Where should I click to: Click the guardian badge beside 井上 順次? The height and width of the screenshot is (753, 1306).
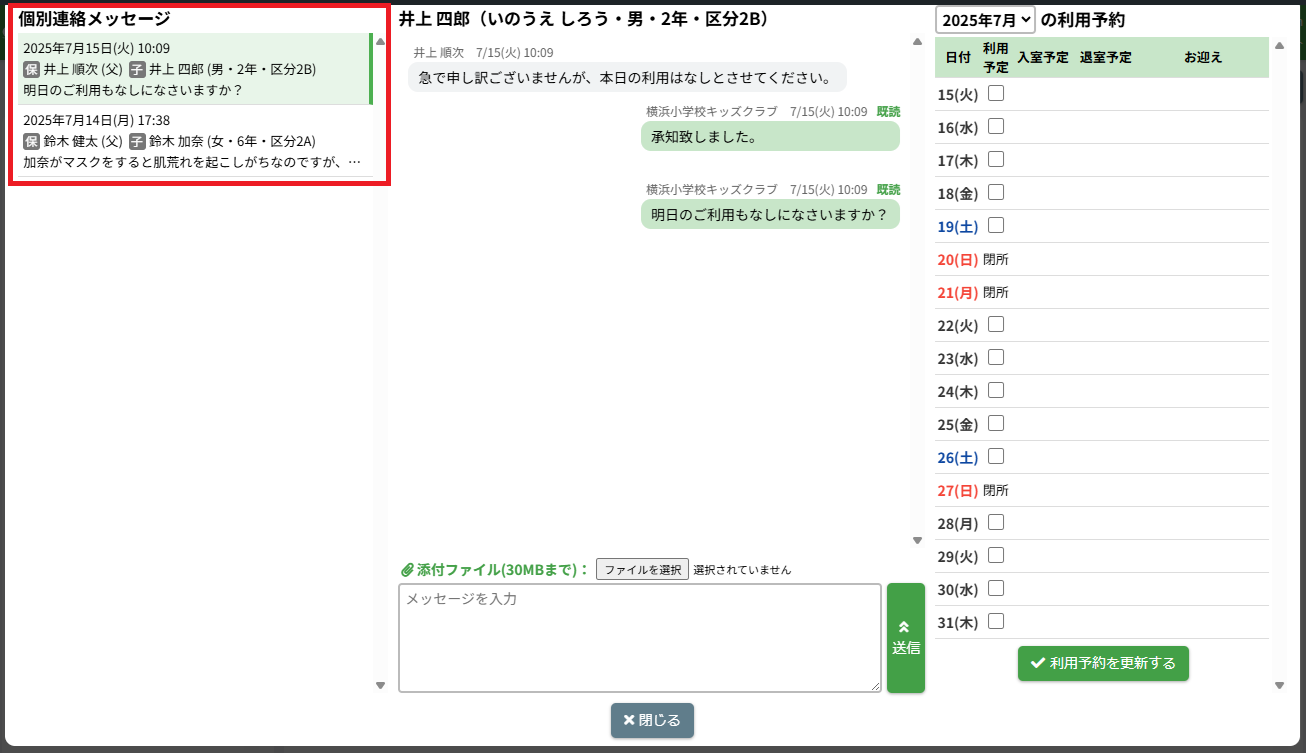[31, 69]
